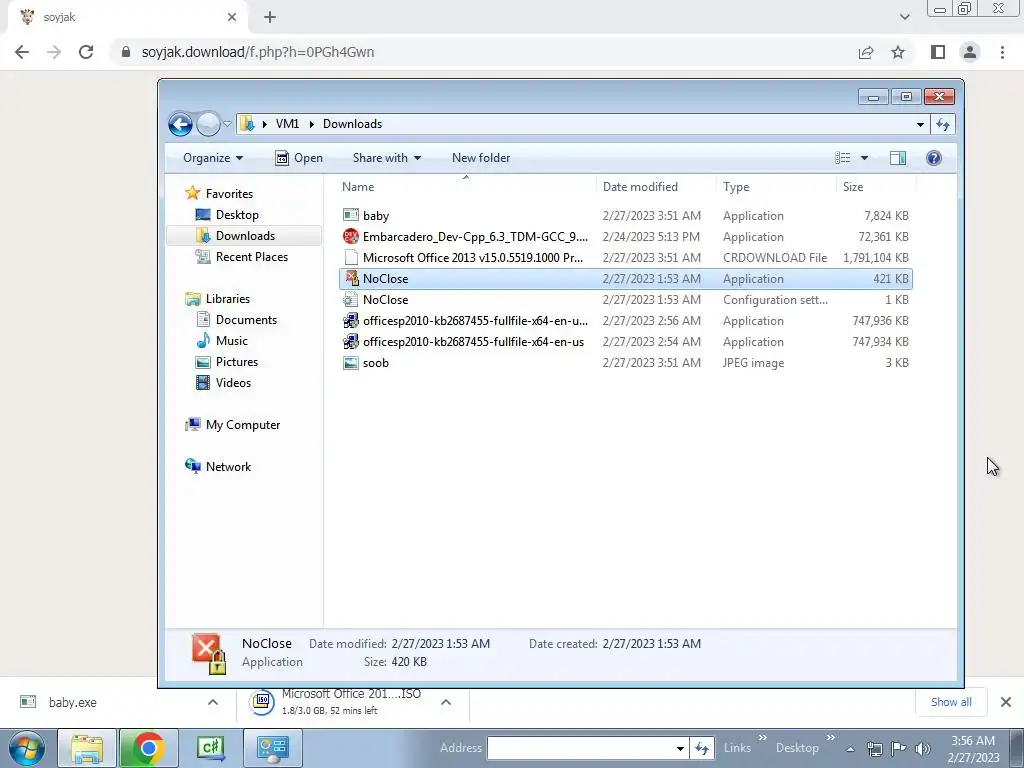Select the baby application file
The width and height of the screenshot is (1024, 768).
pos(626,216)
